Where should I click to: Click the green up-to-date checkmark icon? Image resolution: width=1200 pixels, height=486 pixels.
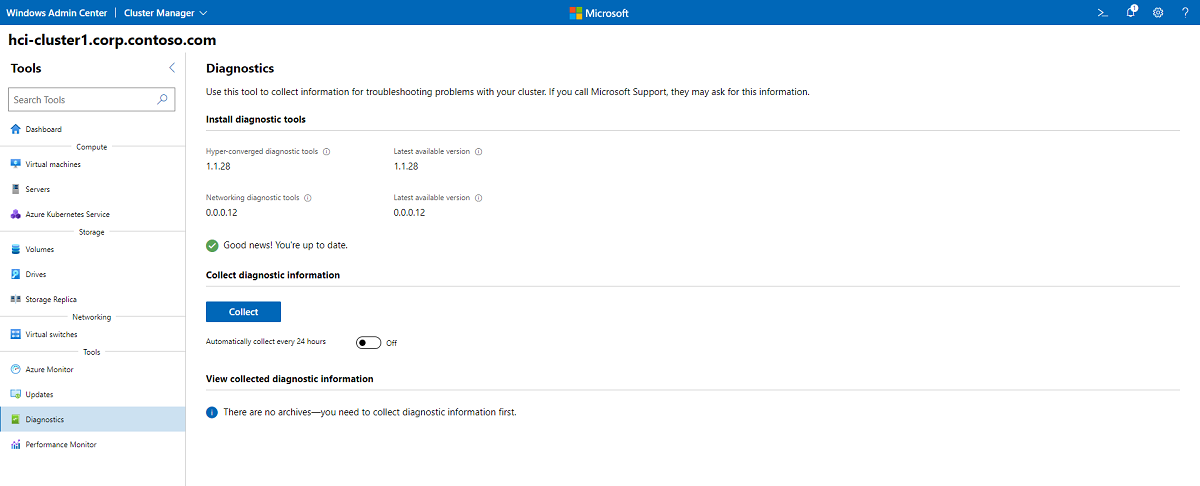pyautogui.click(x=212, y=245)
